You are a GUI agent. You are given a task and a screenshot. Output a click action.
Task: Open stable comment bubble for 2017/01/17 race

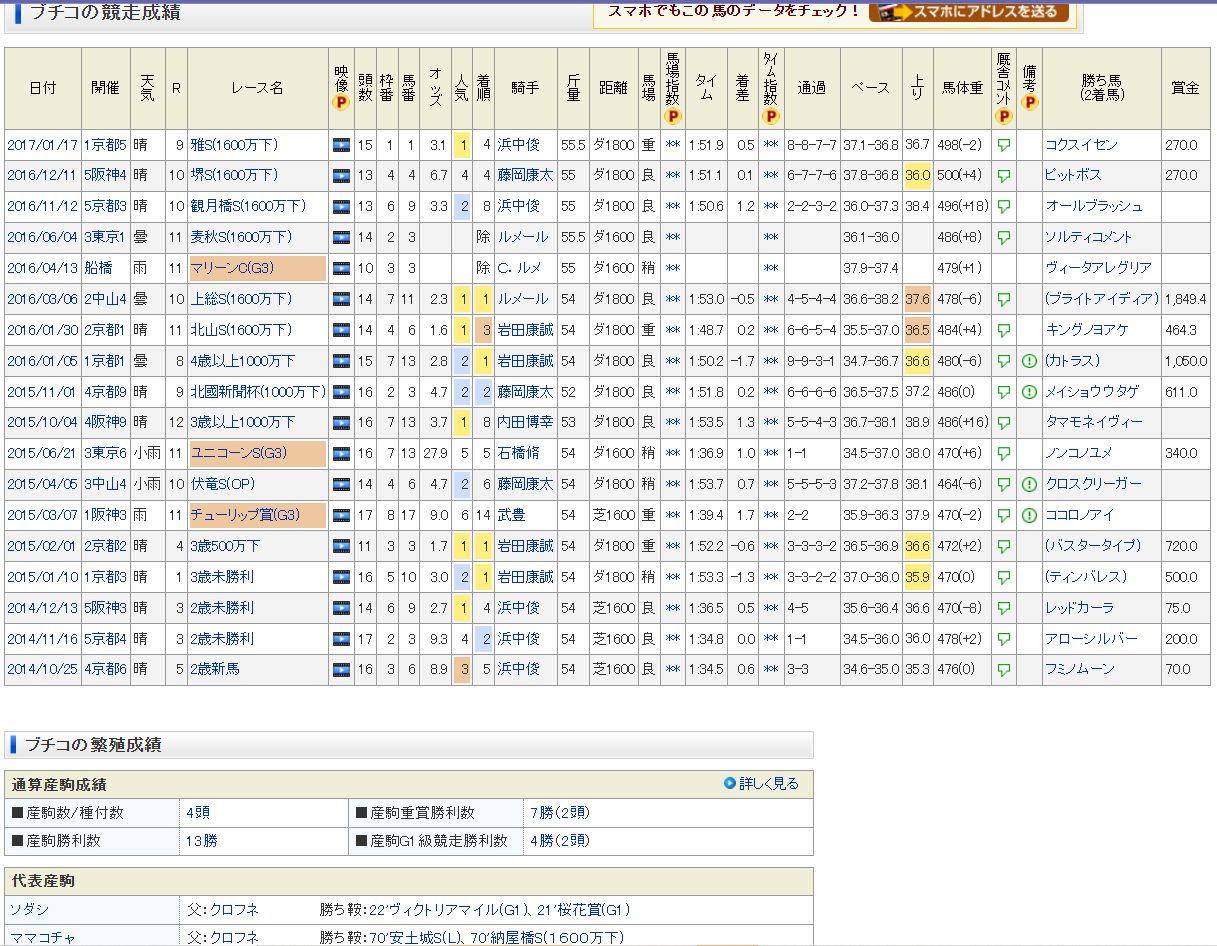[1003, 145]
